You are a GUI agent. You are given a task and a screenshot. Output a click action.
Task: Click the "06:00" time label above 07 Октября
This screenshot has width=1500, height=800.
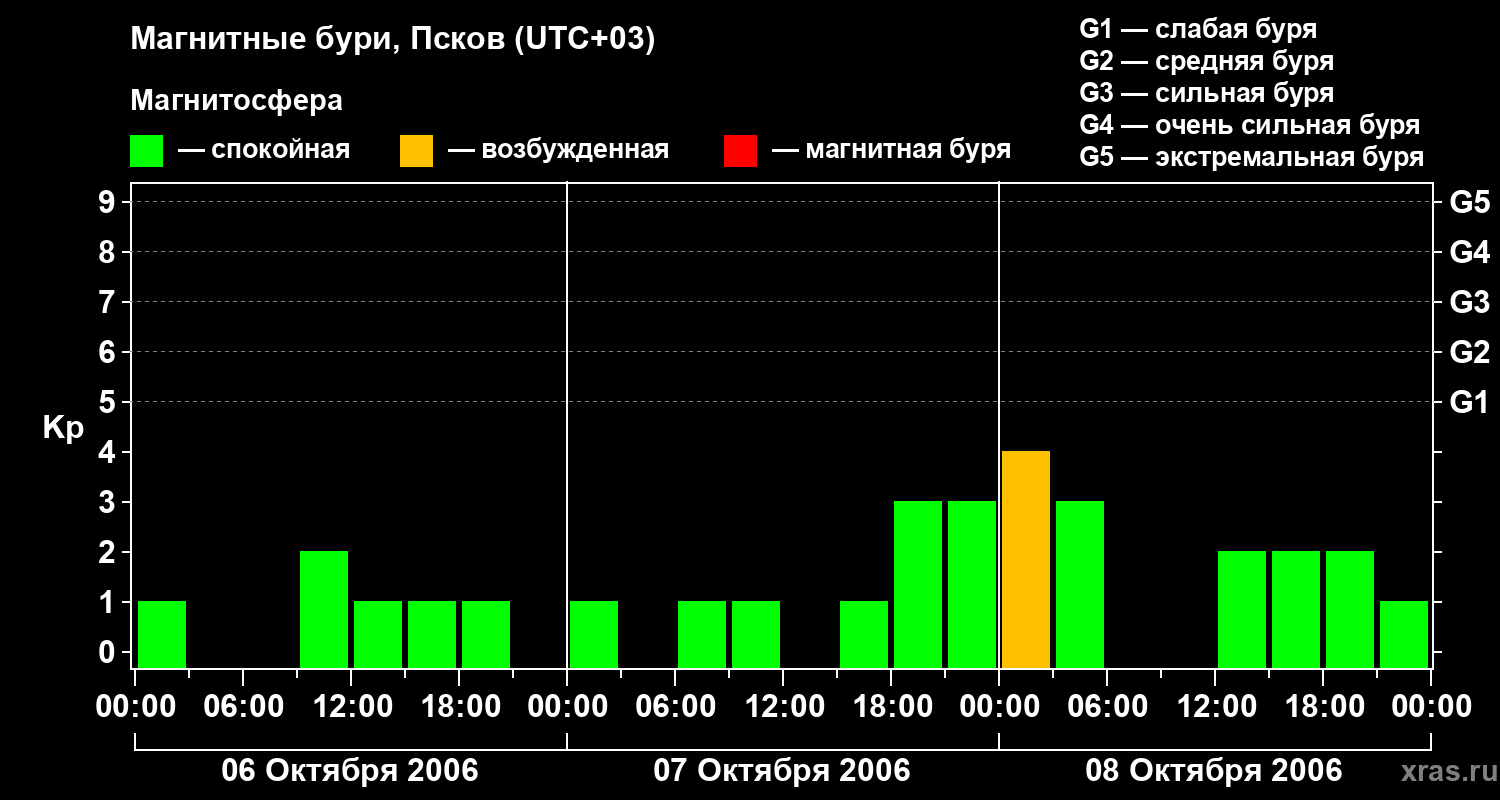coord(675,707)
